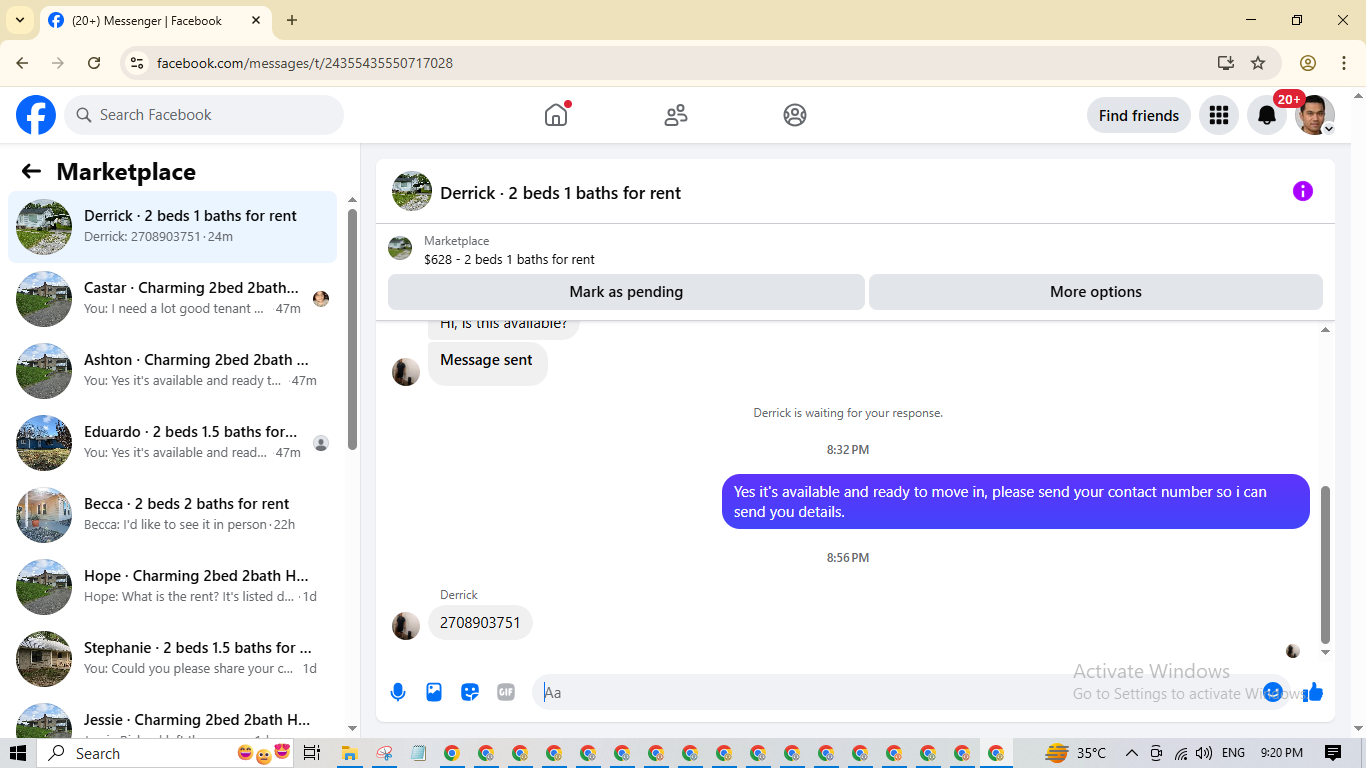Open the $628 2 beds 1 baths listing

point(509,259)
